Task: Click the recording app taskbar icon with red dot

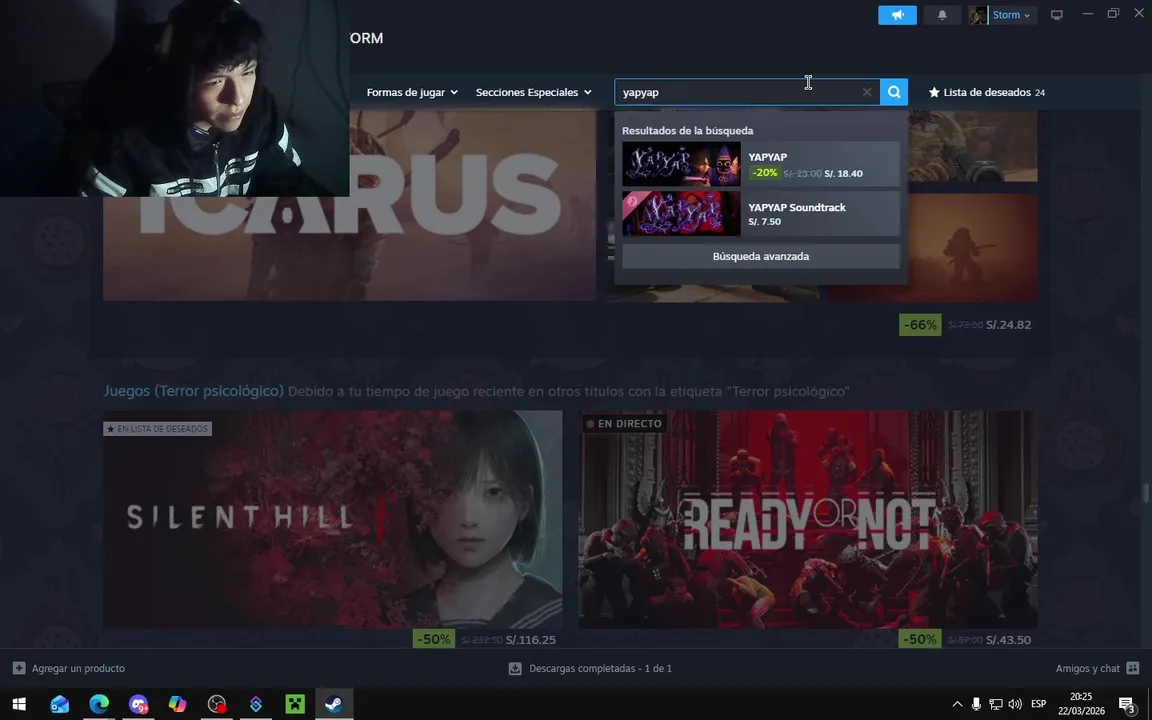Action: (x=217, y=704)
